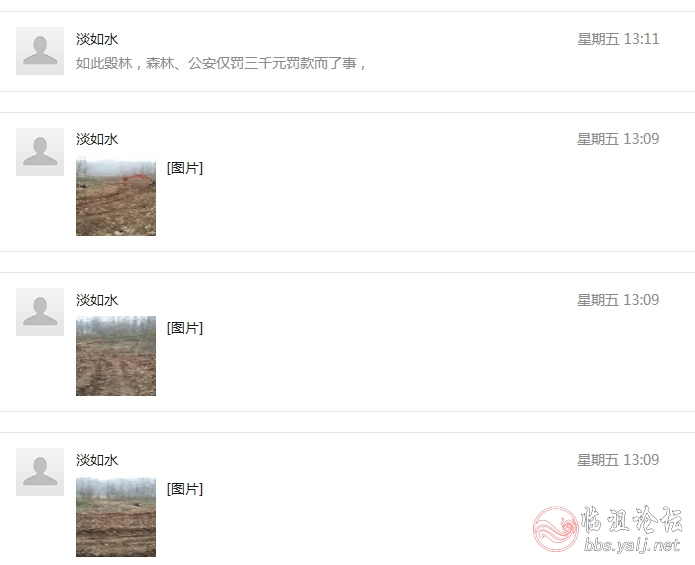The height and width of the screenshot is (565, 695).
Task: Click the avatar beside the excavator photo message
Action: (40, 152)
